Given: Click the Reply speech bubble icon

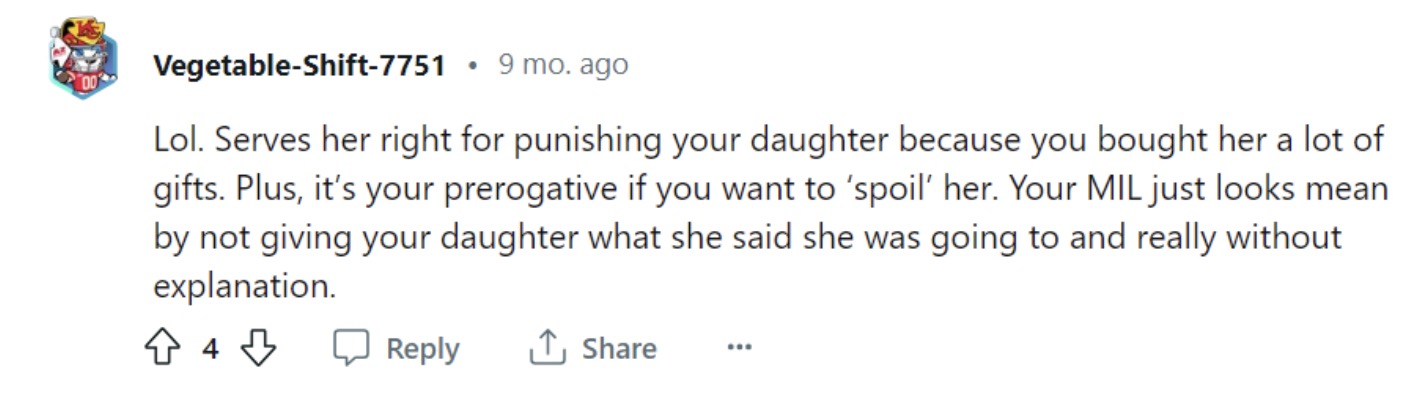Looking at the screenshot, I should click(353, 348).
